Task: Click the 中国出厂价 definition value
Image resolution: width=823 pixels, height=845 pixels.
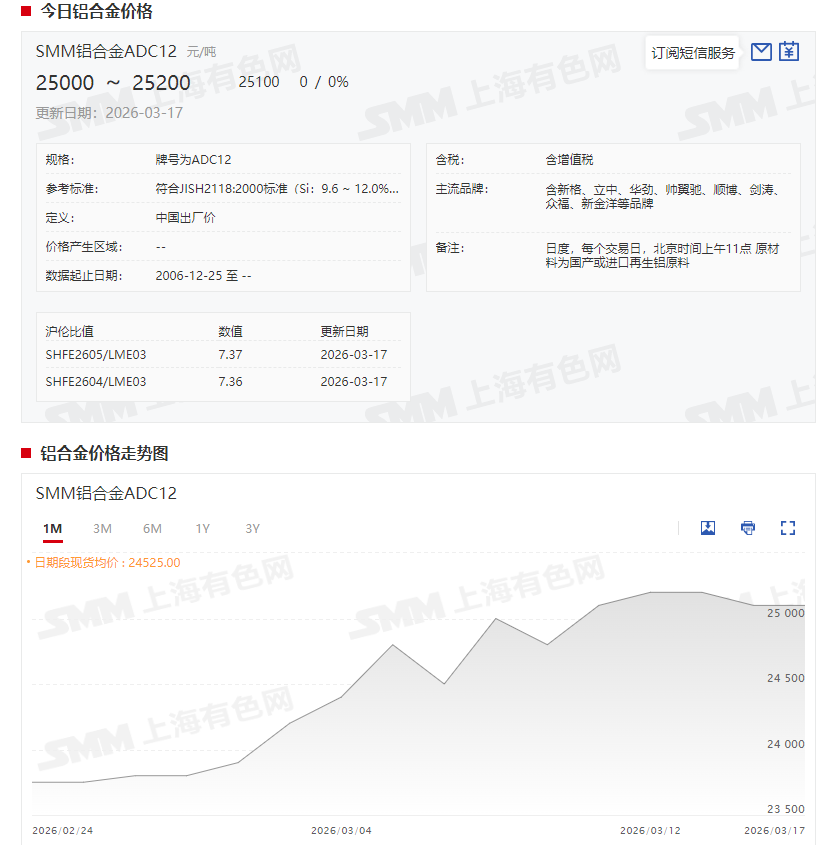Action: [x=185, y=218]
